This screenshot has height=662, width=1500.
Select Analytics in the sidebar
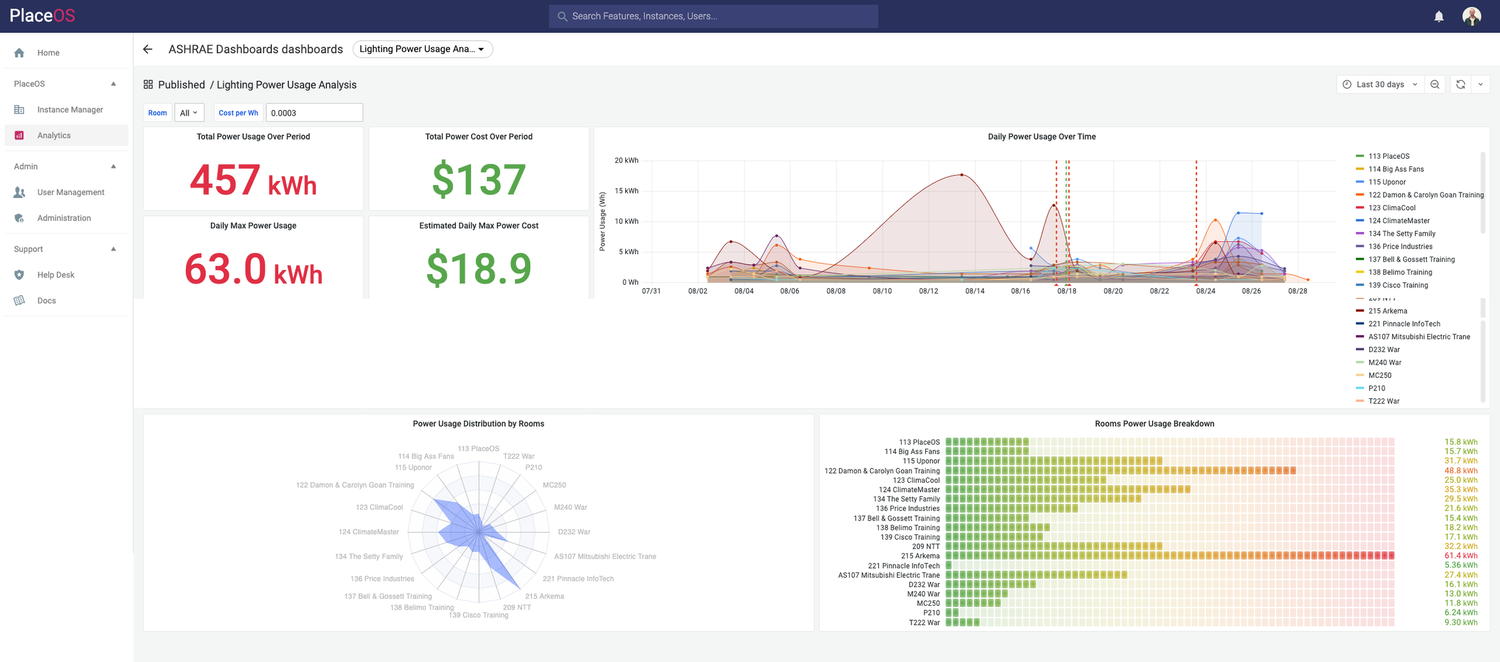pyautogui.click(x=66, y=135)
